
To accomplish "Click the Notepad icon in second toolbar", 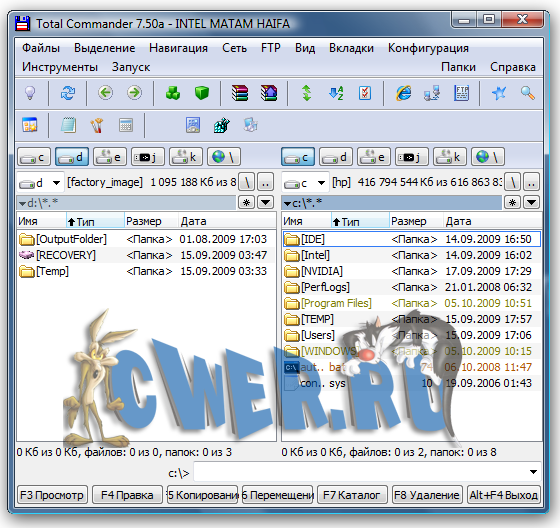I will [x=68, y=125].
